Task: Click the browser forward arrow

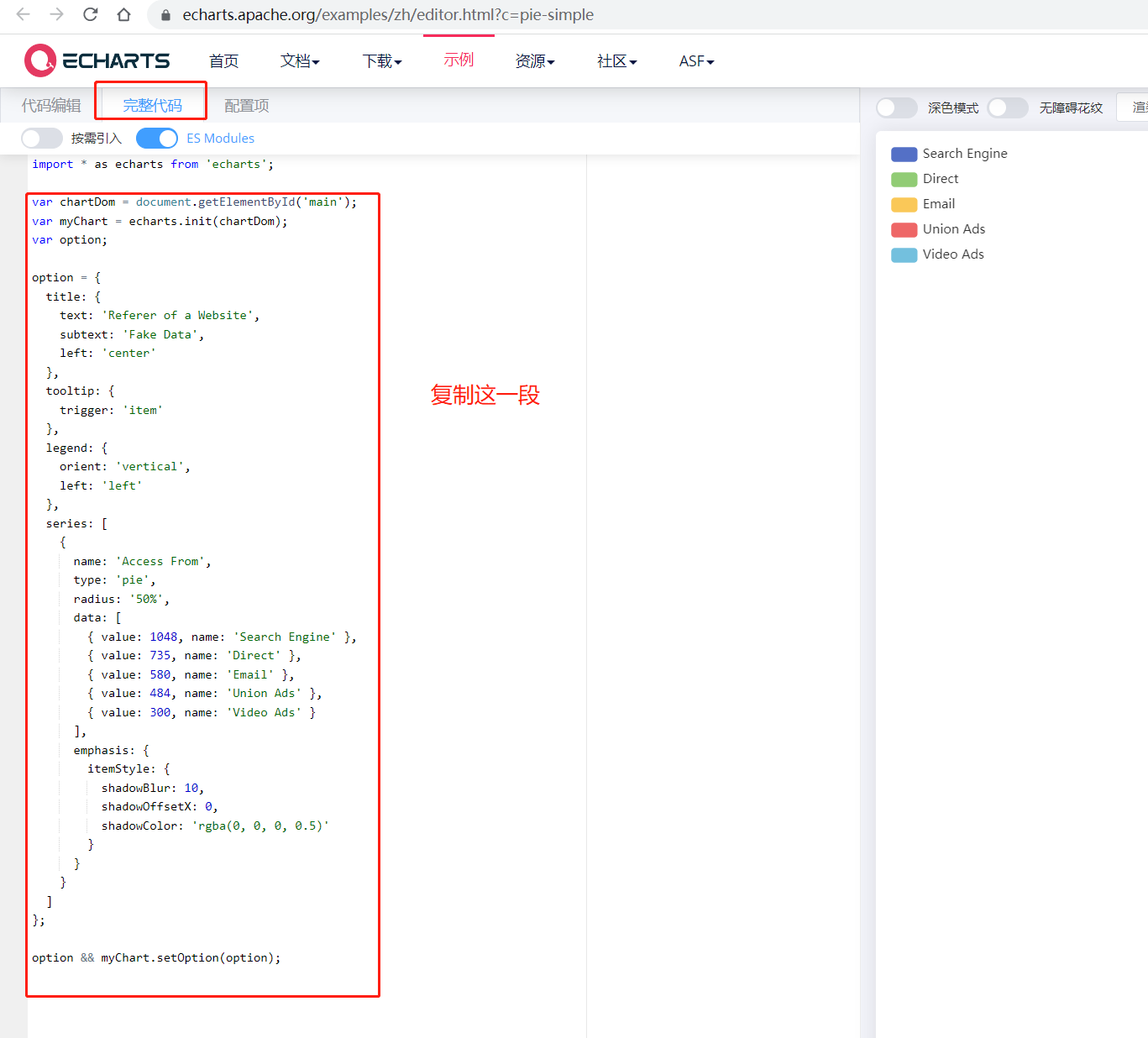Action: 56,14
